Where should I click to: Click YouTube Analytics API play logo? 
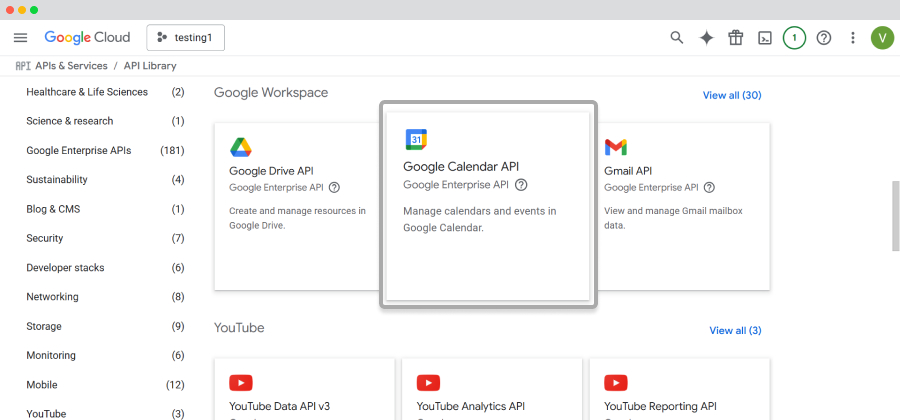(x=428, y=383)
